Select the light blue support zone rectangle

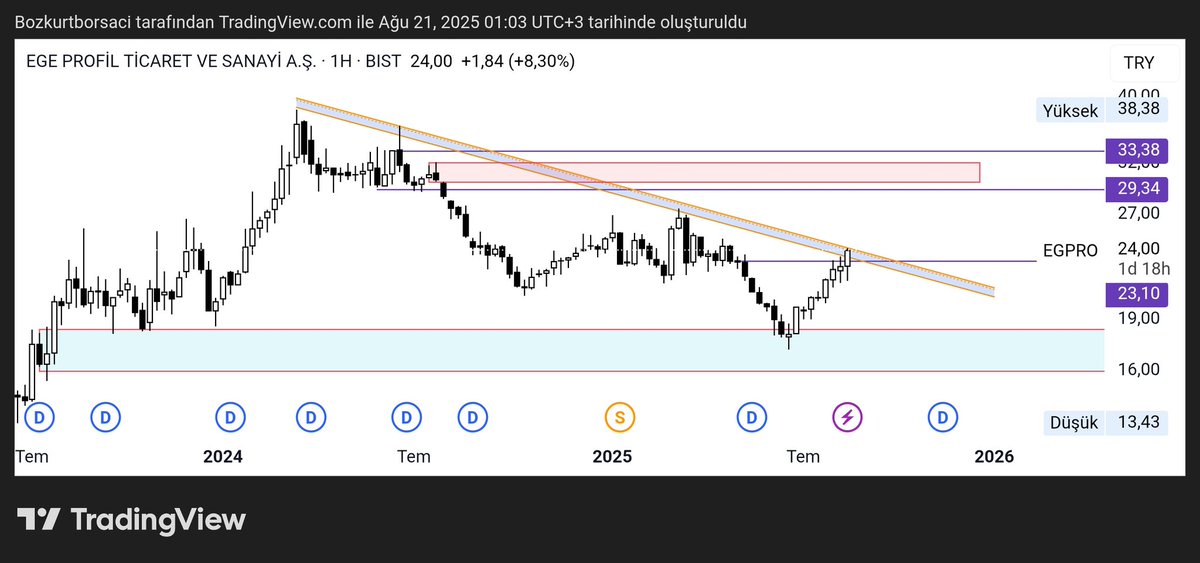pos(571,350)
